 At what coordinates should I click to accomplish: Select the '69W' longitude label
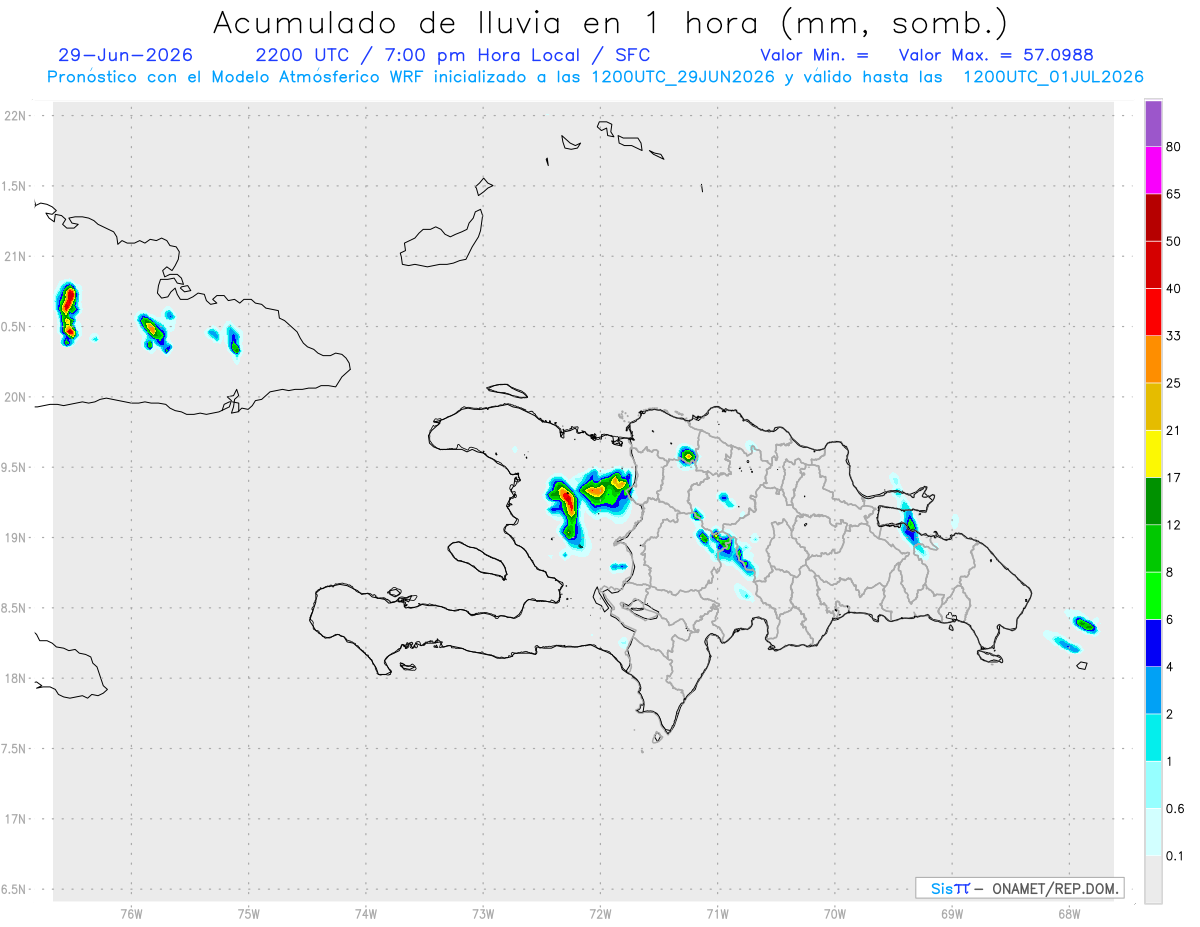tap(952, 913)
